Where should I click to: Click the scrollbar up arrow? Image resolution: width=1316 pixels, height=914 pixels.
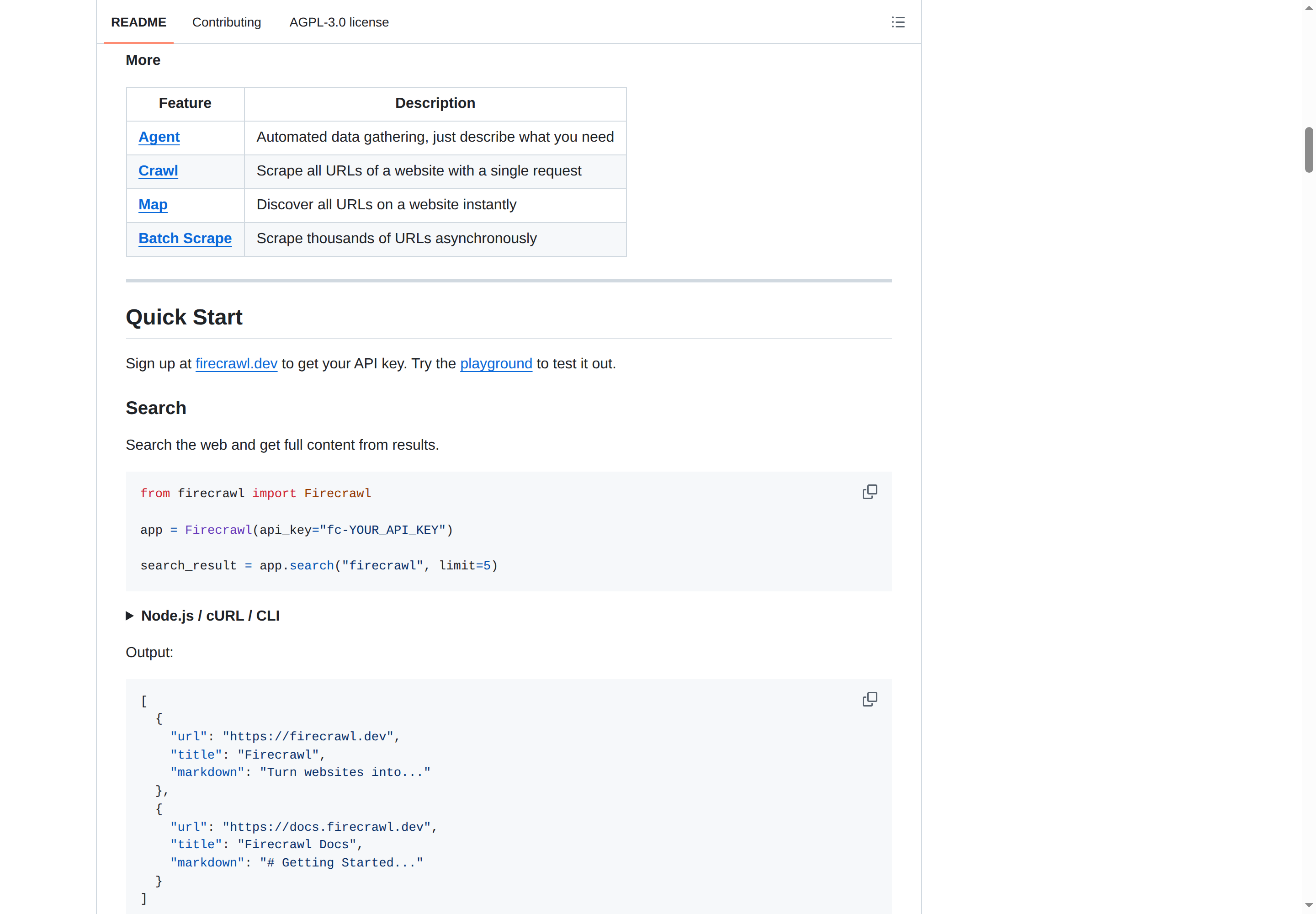pyautogui.click(x=1309, y=8)
